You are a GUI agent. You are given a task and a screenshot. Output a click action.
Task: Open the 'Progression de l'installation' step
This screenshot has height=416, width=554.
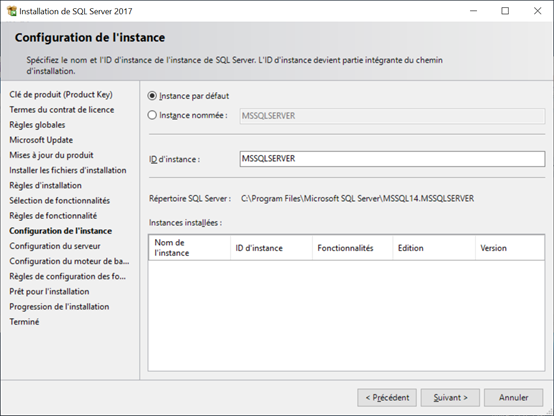[x=59, y=307]
